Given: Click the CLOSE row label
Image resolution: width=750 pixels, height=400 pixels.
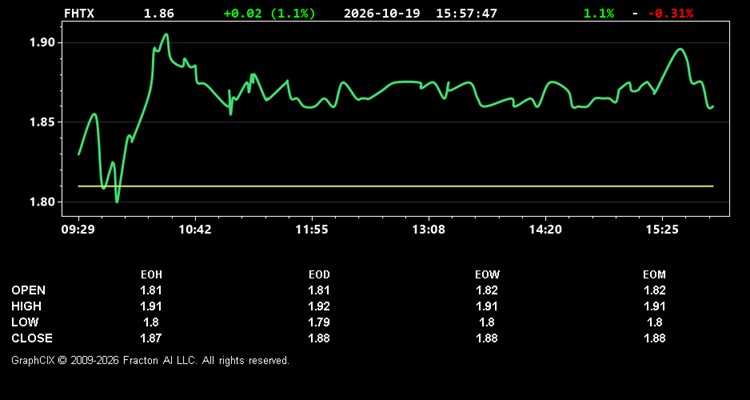Looking at the screenshot, I should click(32, 338).
